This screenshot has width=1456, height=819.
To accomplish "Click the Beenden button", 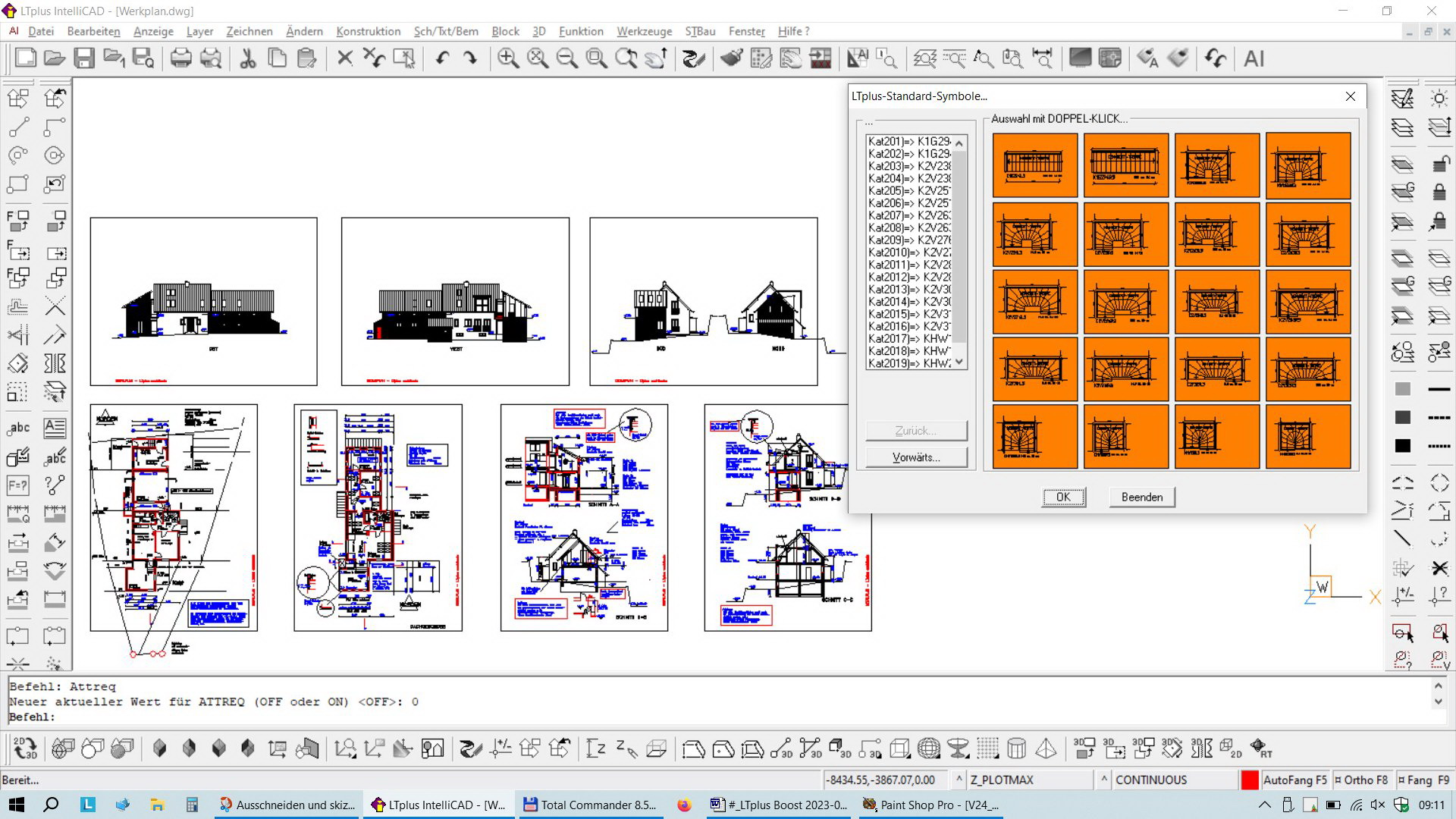I will click(x=1141, y=497).
